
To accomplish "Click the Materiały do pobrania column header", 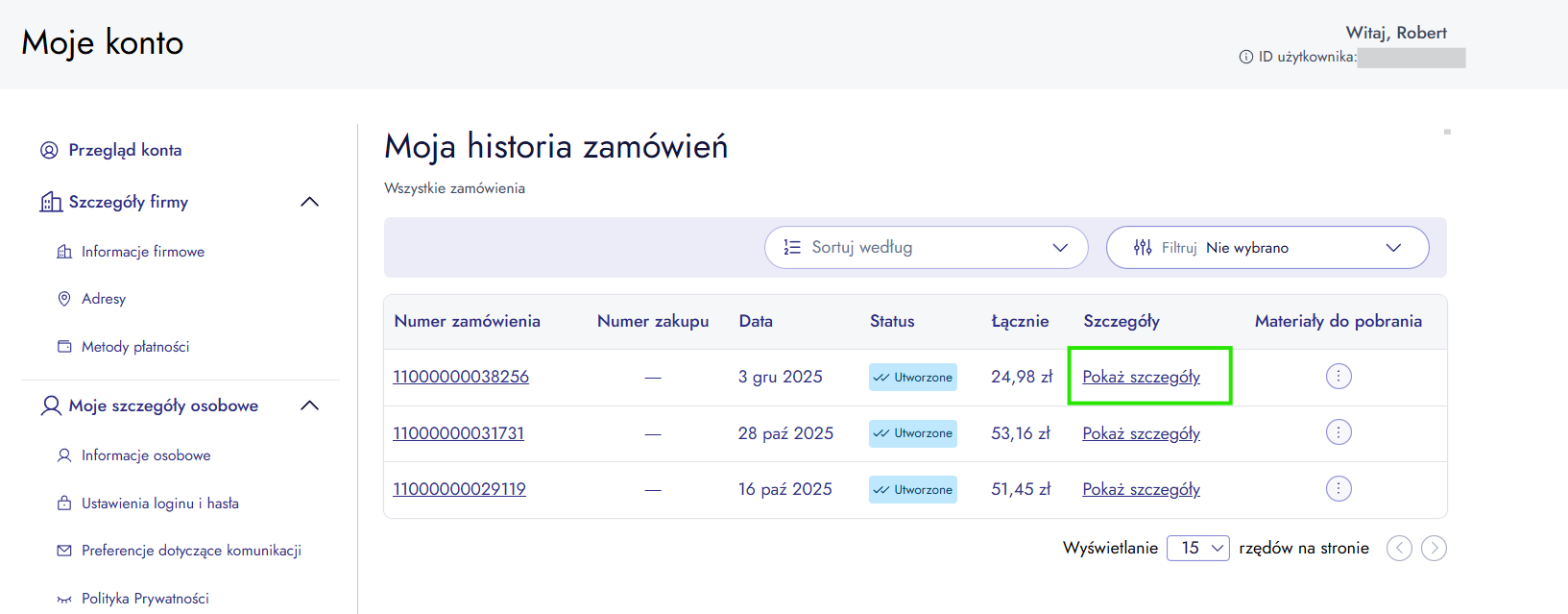I will tap(1339, 321).
